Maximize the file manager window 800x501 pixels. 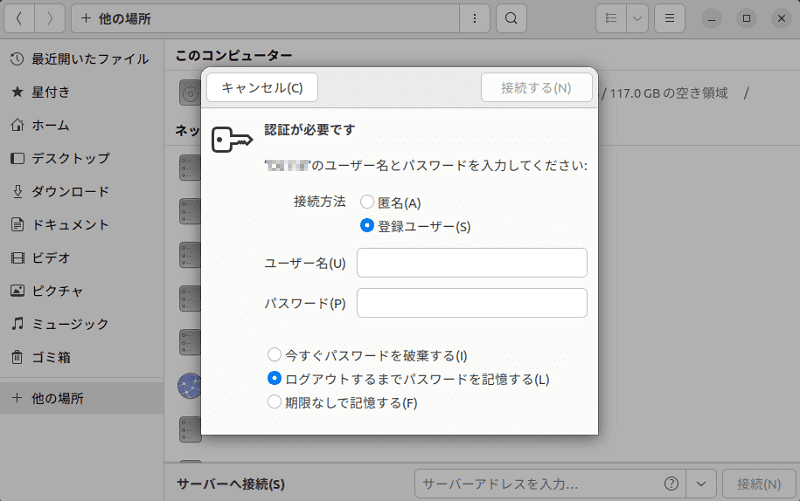click(746, 19)
